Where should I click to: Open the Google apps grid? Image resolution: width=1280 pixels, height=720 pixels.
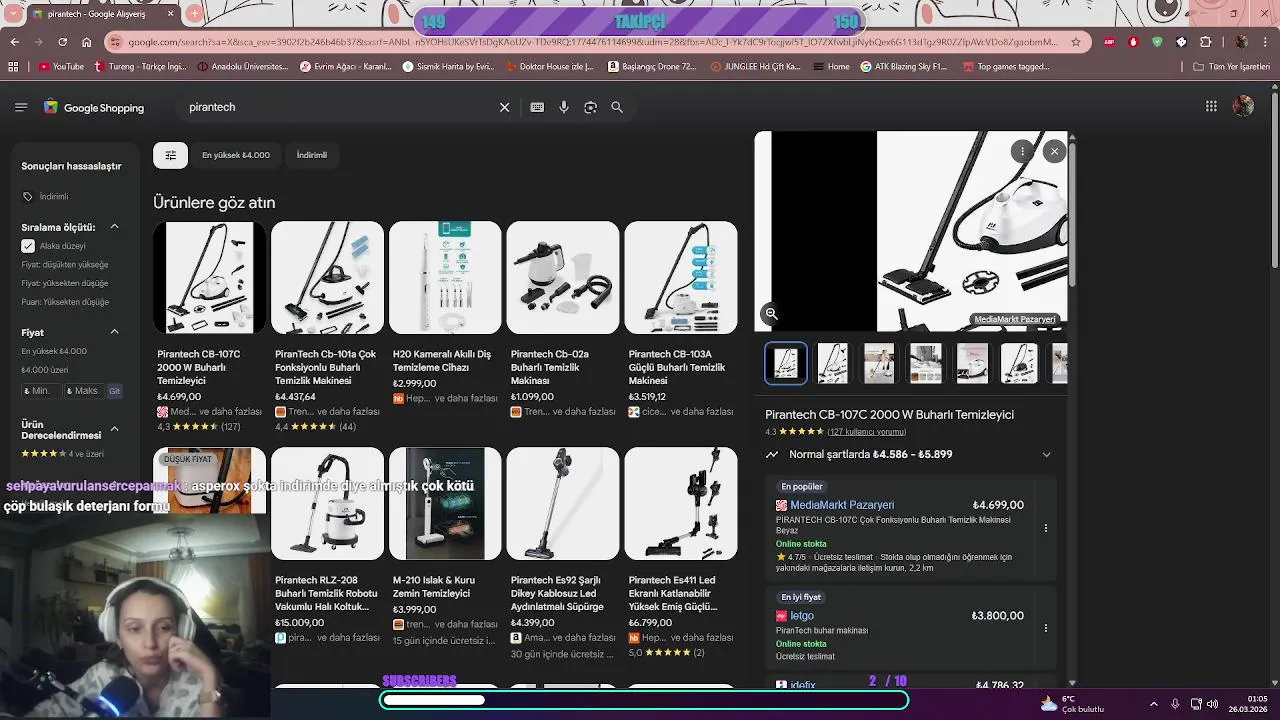click(1211, 106)
